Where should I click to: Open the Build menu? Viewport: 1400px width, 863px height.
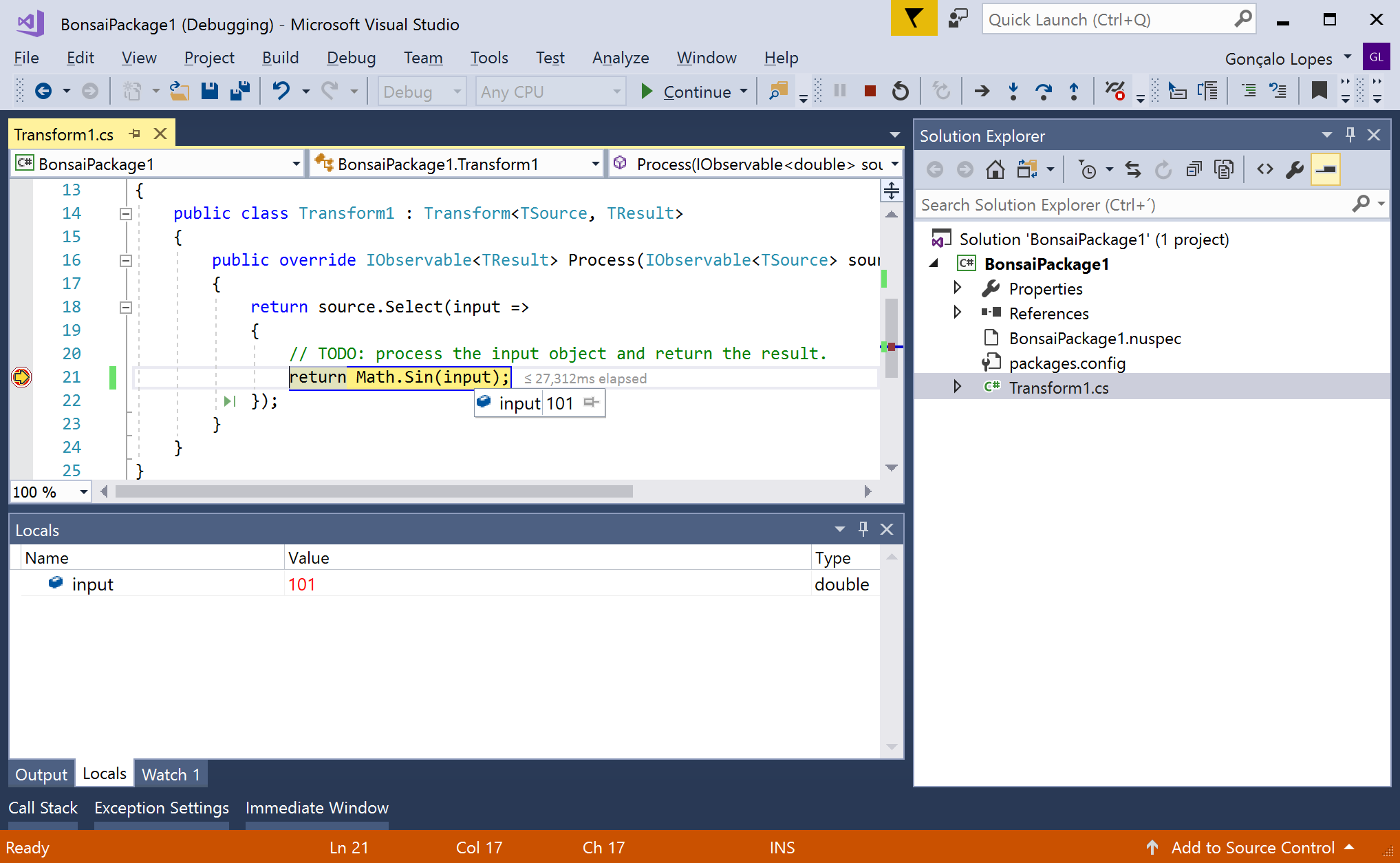pos(280,58)
